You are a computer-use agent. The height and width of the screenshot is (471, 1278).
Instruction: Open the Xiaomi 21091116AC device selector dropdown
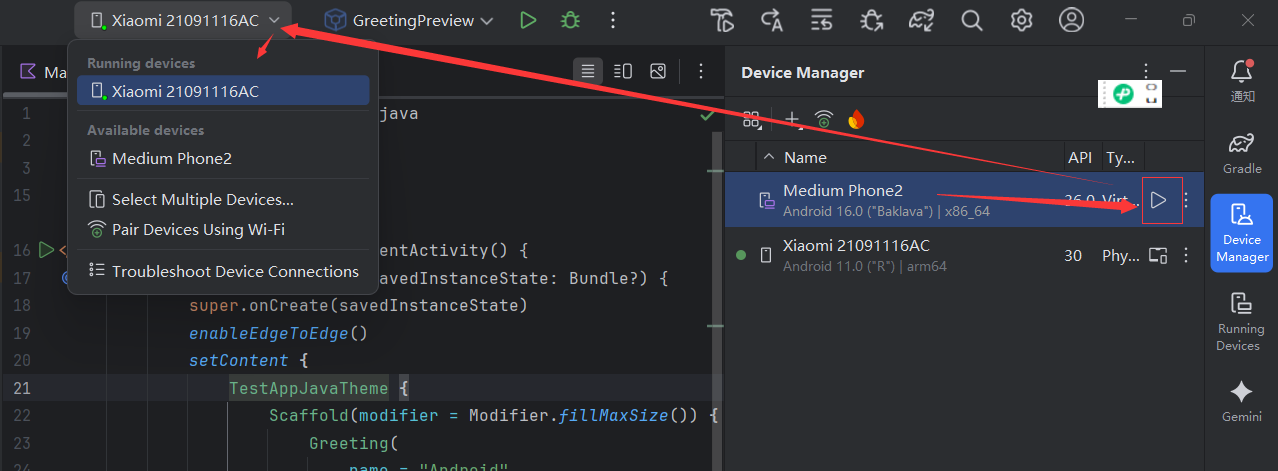tap(183, 20)
